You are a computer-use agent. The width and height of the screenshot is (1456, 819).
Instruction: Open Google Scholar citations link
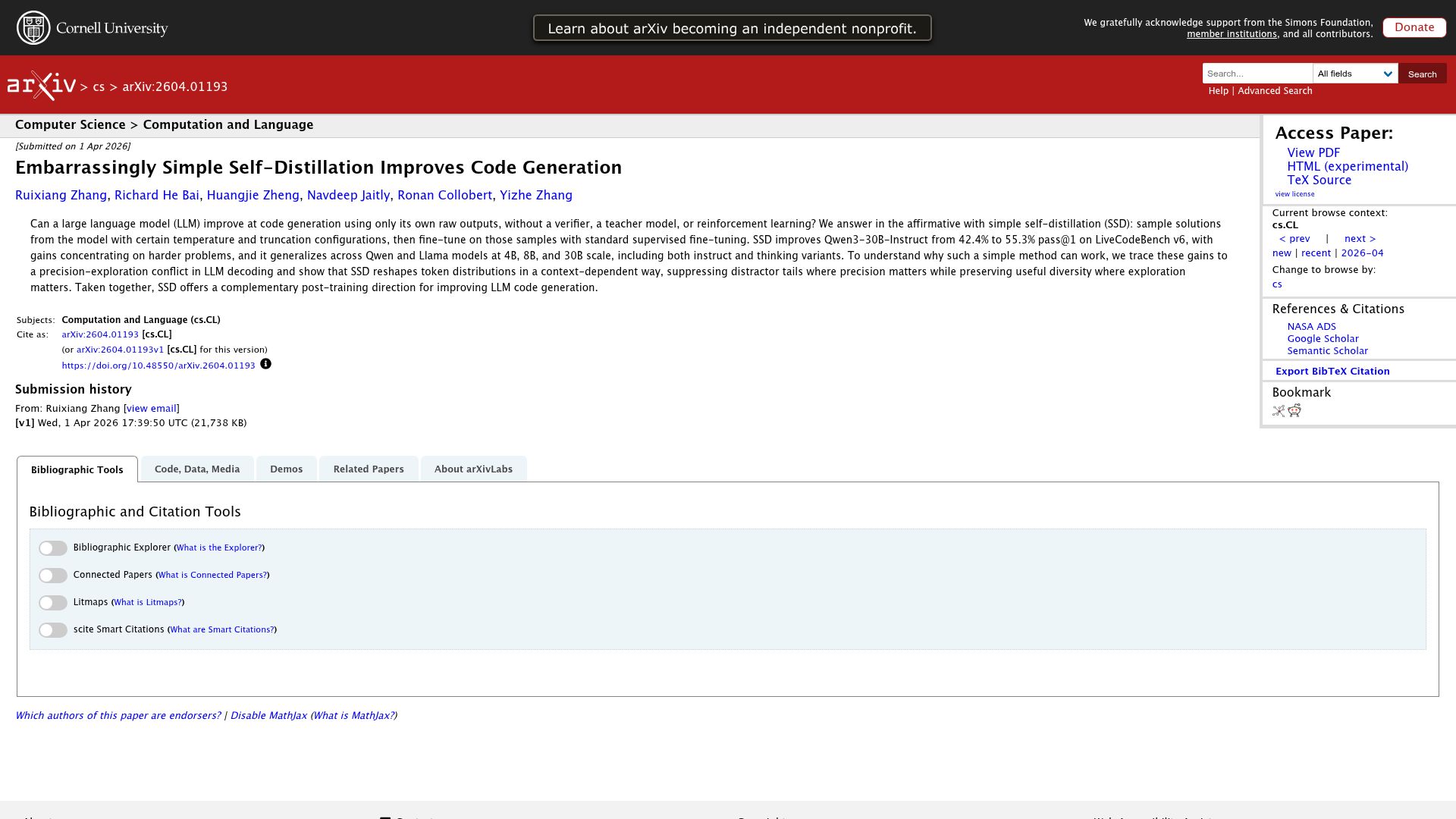pos(1323,339)
